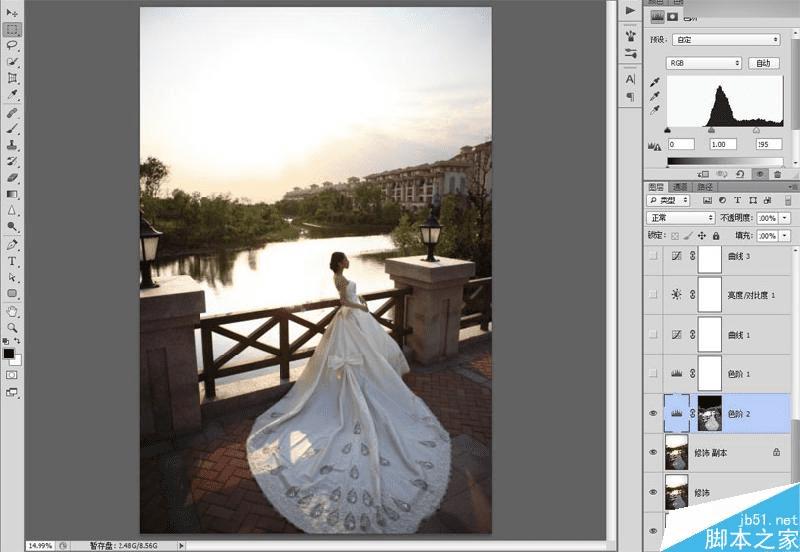This screenshot has height=552, width=800.
Task: Show the 亮度/对比度 1 layer
Action: [x=653, y=294]
